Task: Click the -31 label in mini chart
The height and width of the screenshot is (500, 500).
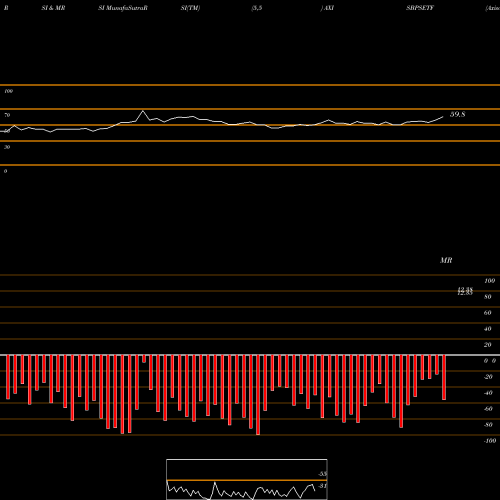Action: click(322, 486)
